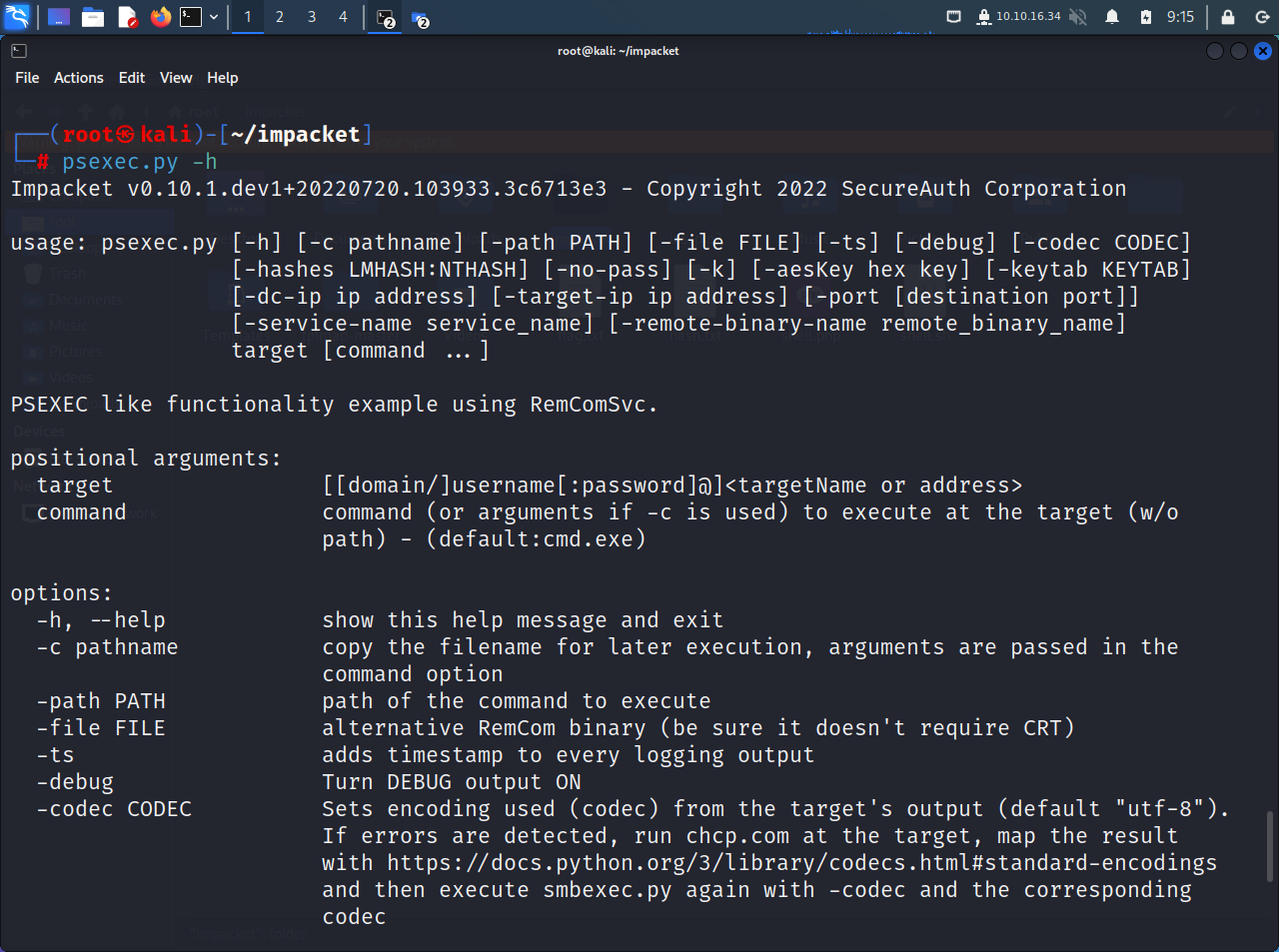The width and height of the screenshot is (1279, 952).
Task: Click the 9:15 clock
Action: [1180, 17]
